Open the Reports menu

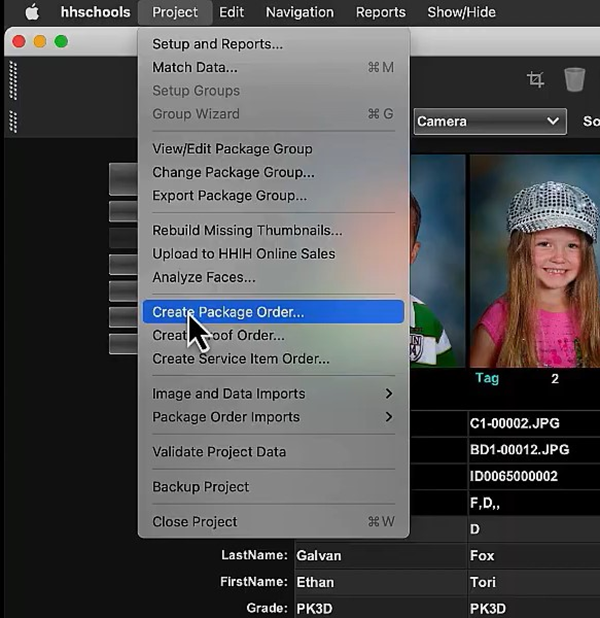tap(380, 12)
